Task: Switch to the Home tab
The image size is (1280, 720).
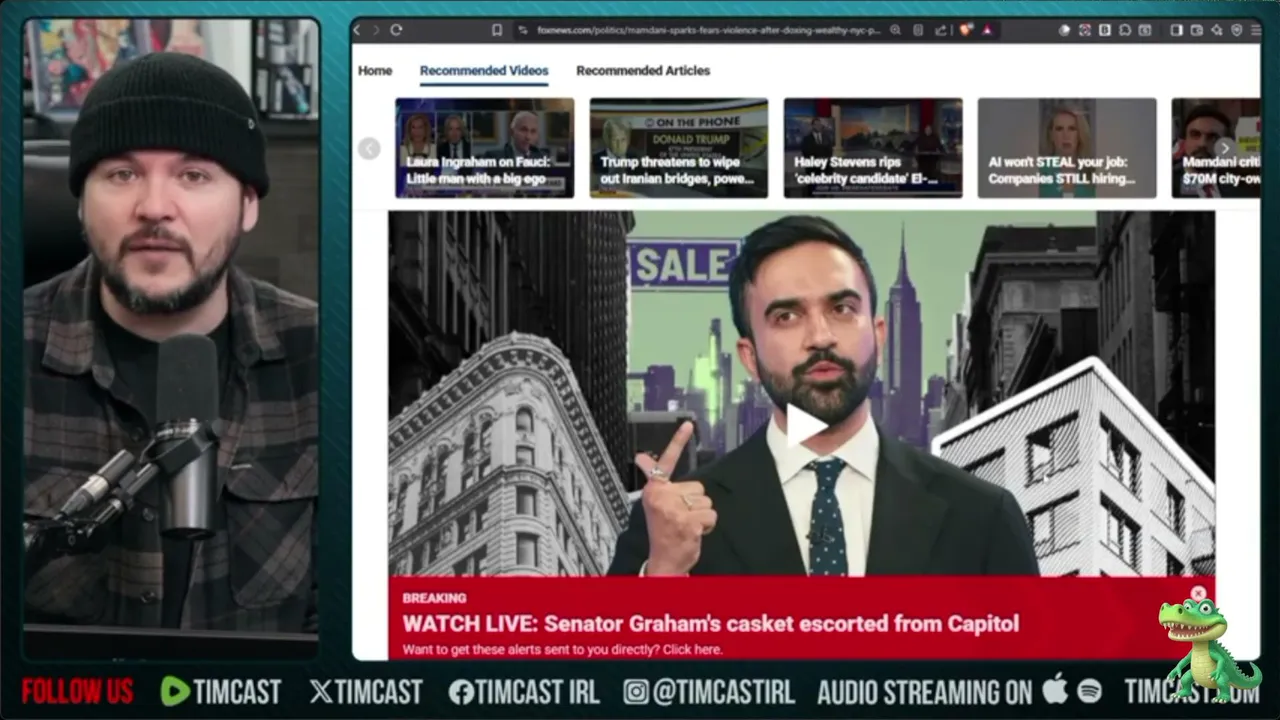Action: (x=375, y=71)
